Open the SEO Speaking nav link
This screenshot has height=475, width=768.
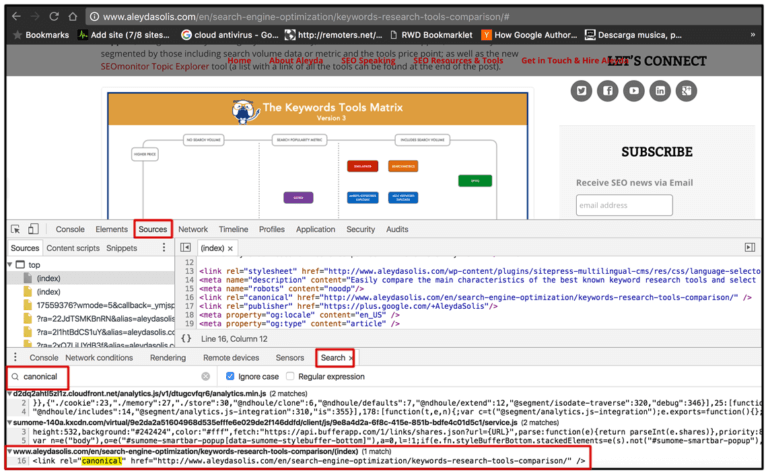[368, 60]
